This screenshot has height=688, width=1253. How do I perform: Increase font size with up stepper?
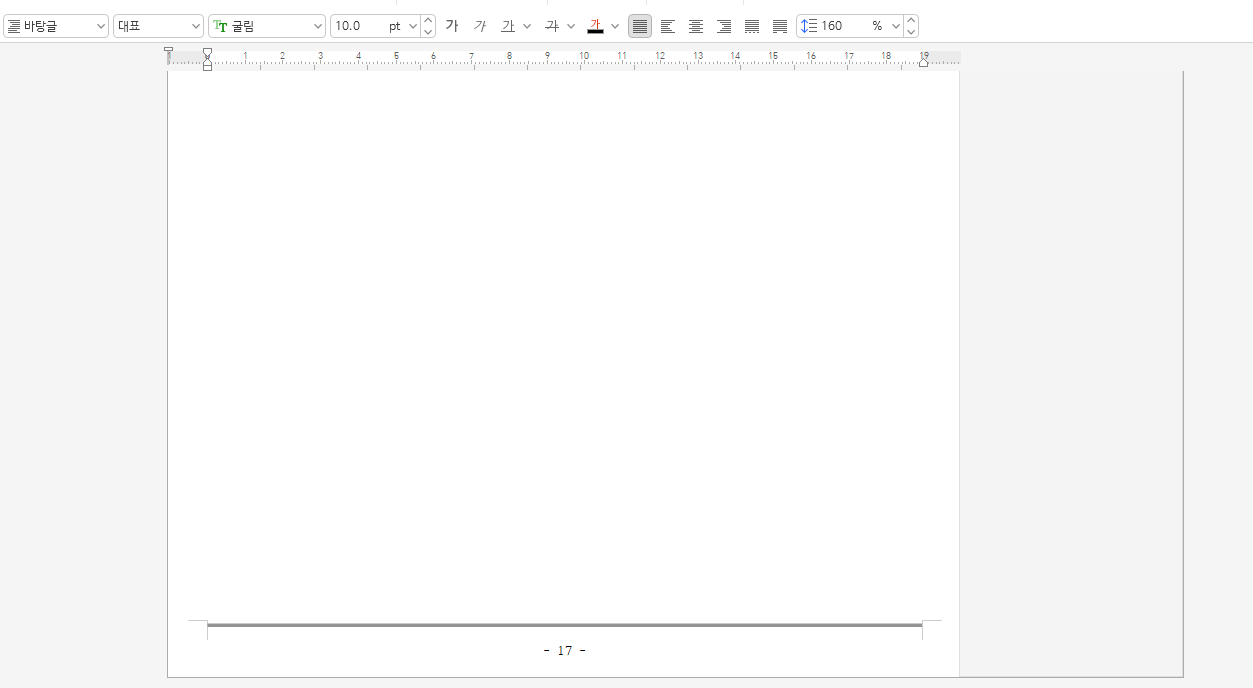[428, 20]
